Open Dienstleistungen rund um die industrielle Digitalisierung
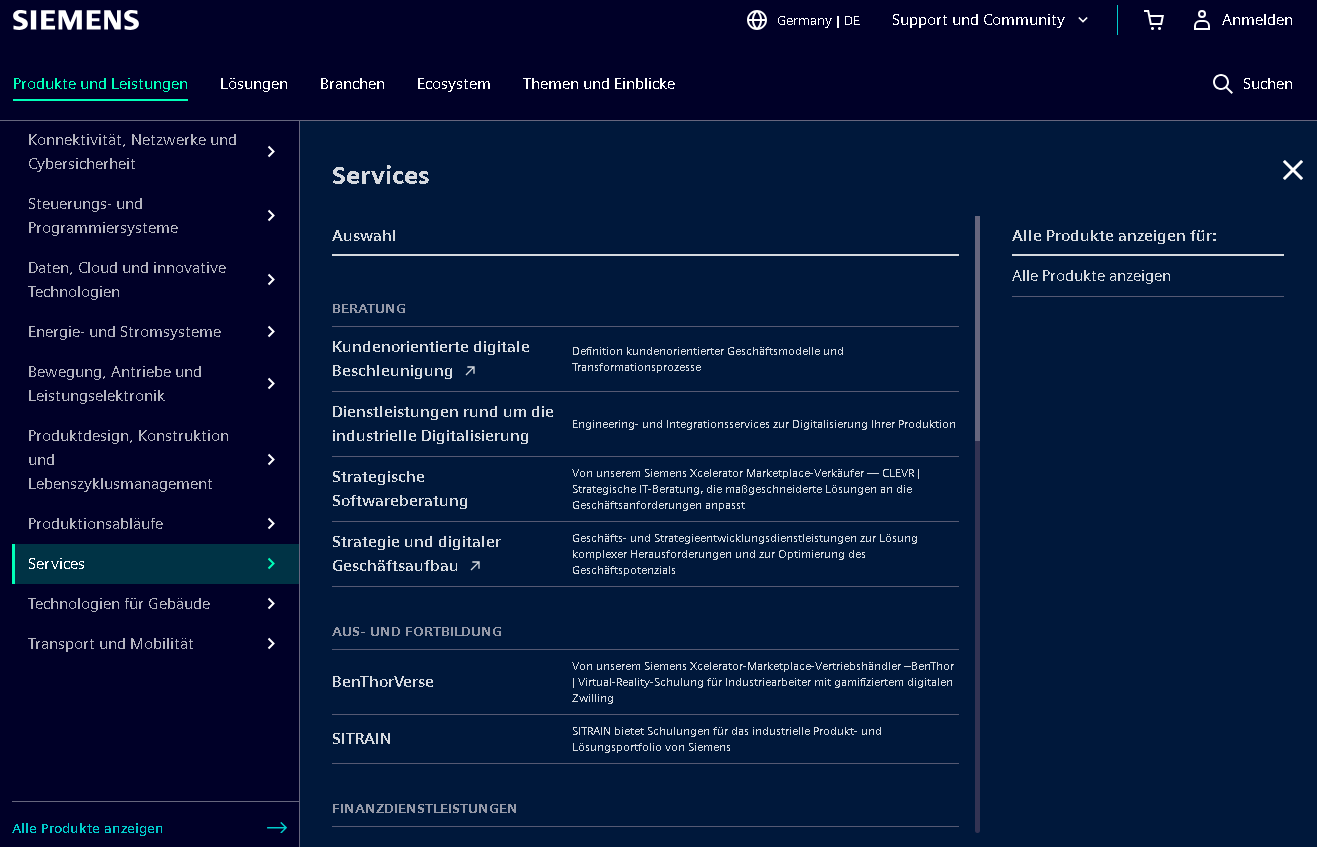Viewport: 1317px width, 847px height. 443,424
